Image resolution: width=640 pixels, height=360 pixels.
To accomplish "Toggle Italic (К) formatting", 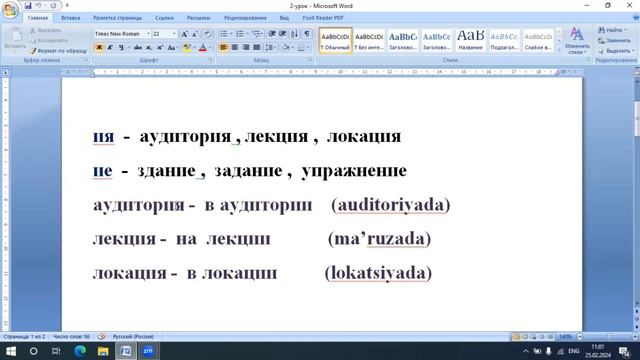I will point(110,48).
